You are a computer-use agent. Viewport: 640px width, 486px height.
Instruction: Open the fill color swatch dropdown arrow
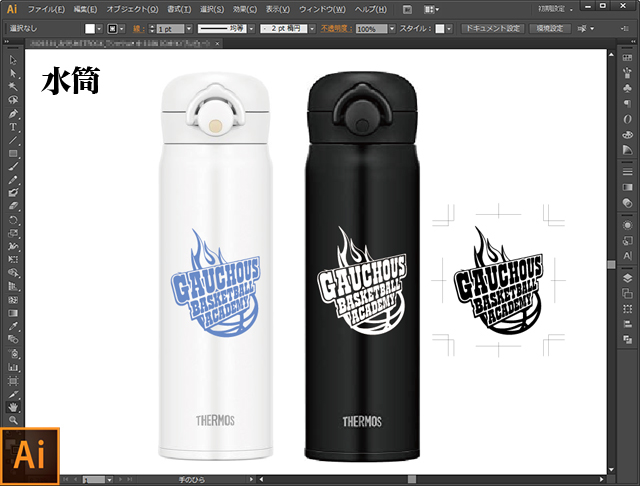point(99,29)
